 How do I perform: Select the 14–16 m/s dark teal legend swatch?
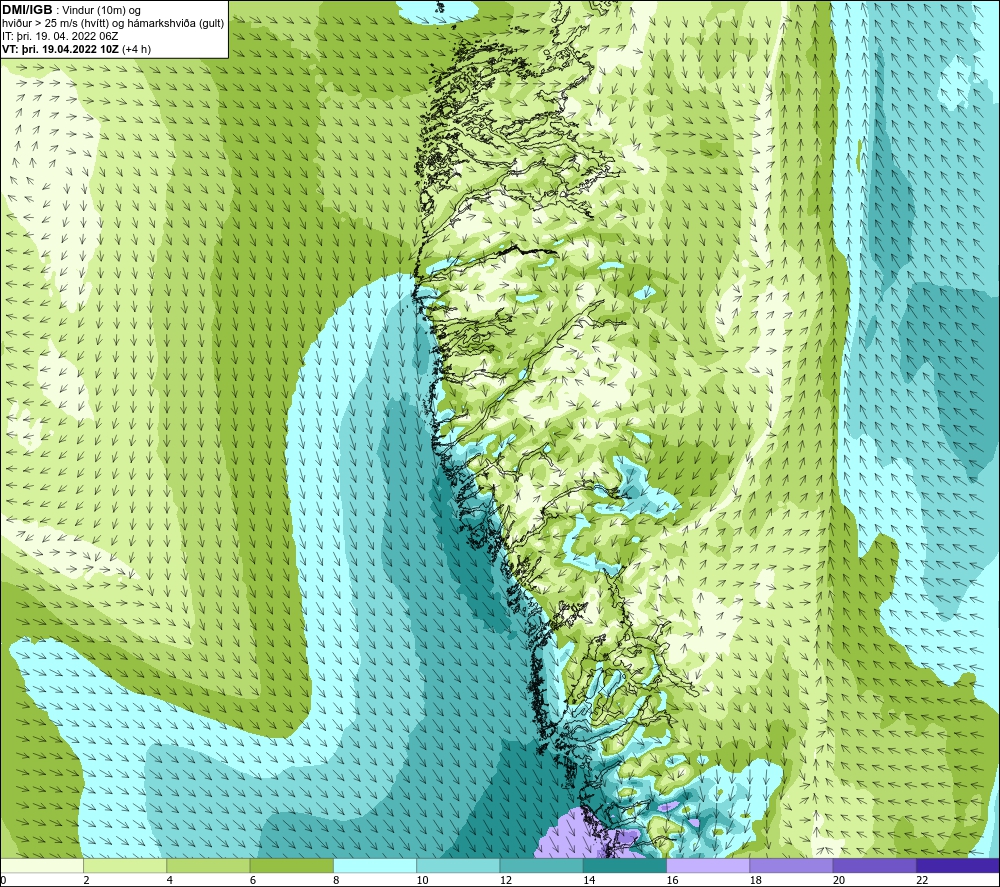coord(625,866)
